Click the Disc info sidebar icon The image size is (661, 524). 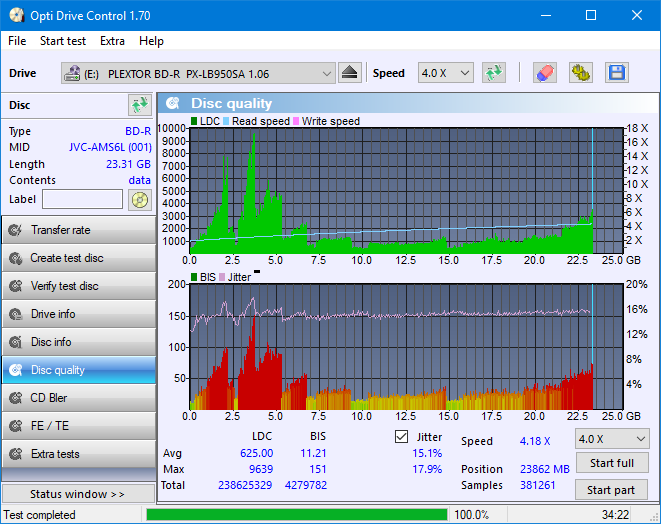16,342
